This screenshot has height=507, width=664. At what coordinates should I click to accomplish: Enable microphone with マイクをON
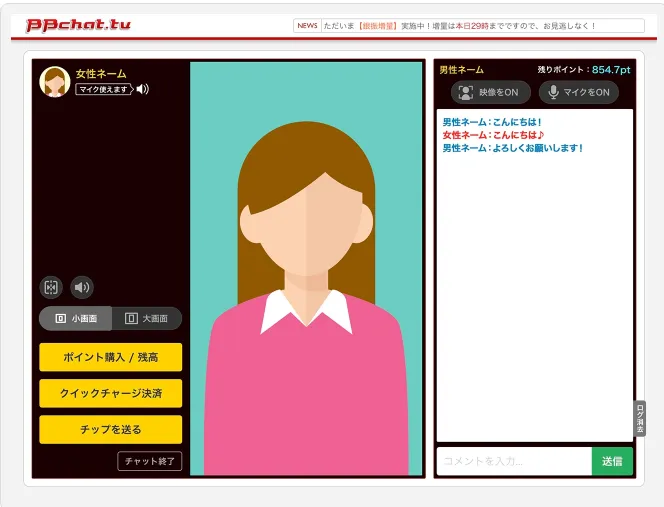[x=578, y=92]
